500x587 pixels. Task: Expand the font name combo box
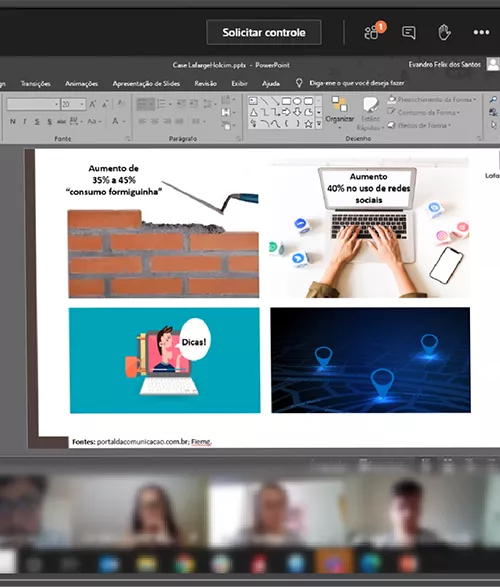coord(33,104)
